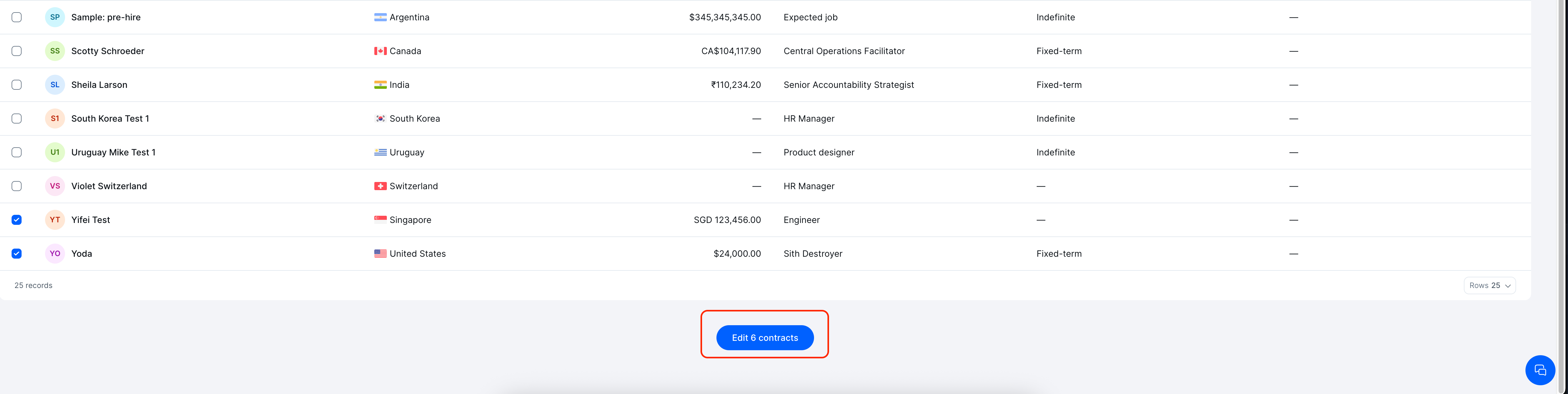Open Uruguay Mike Test 1 record
Image resolution: width=1568 pixels, height=394 pixels.
[x=113, y=152]
